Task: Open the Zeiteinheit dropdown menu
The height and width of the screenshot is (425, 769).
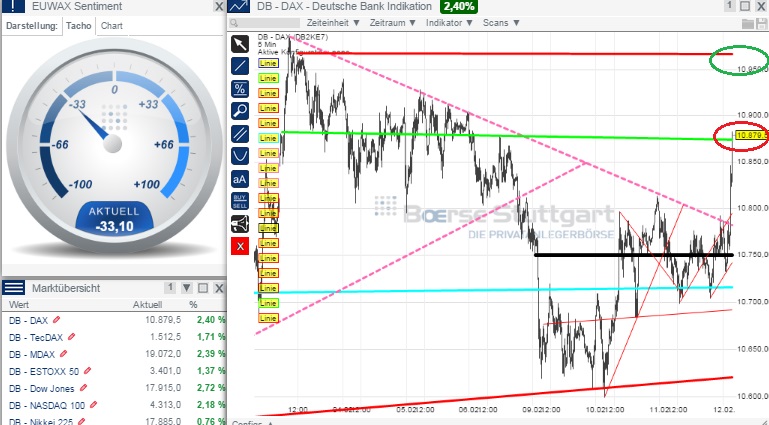Action: coord(333,23)
